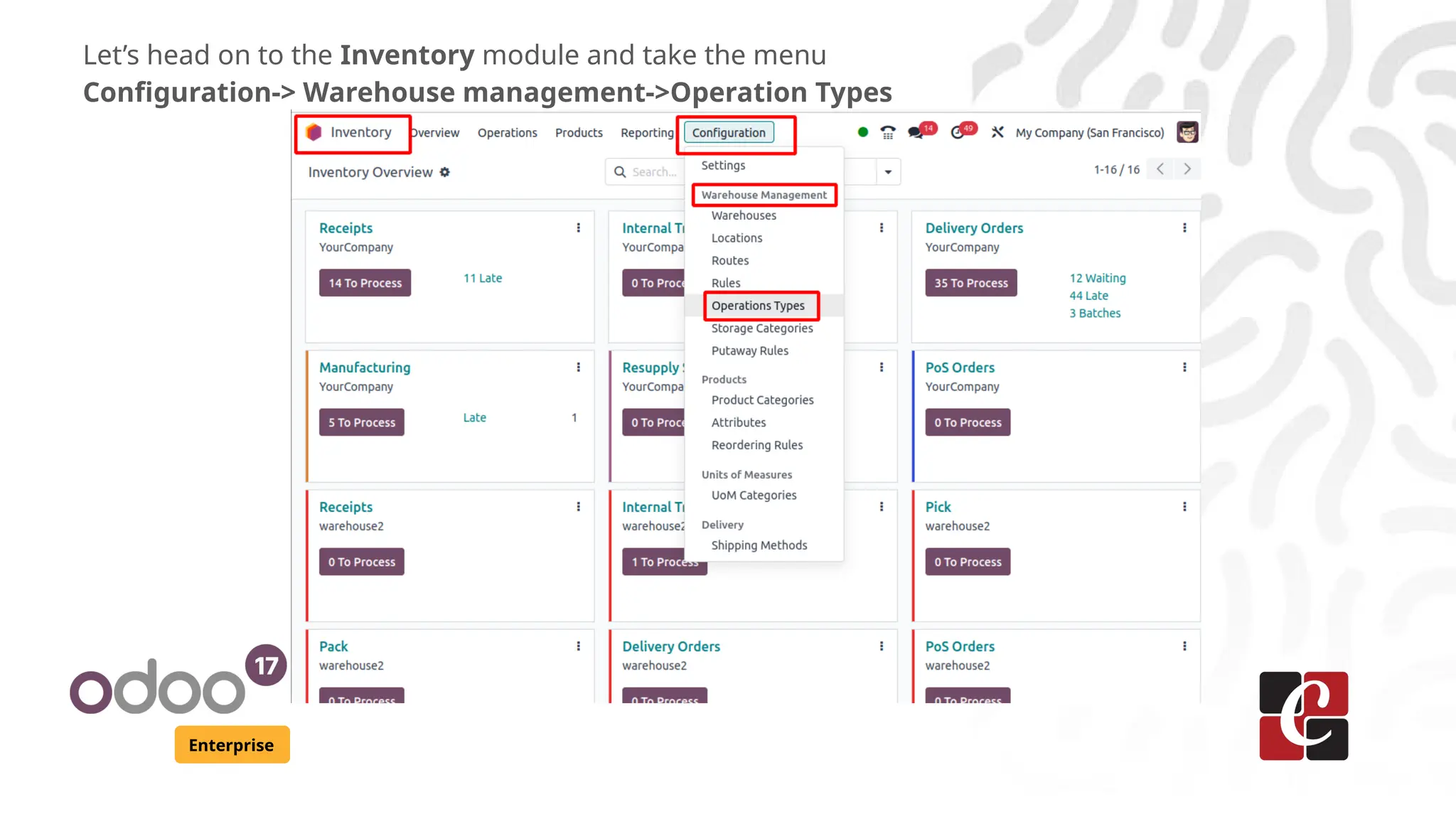
Task: Open kebab menu on Manufacturing card
Action: click(579, 367)
